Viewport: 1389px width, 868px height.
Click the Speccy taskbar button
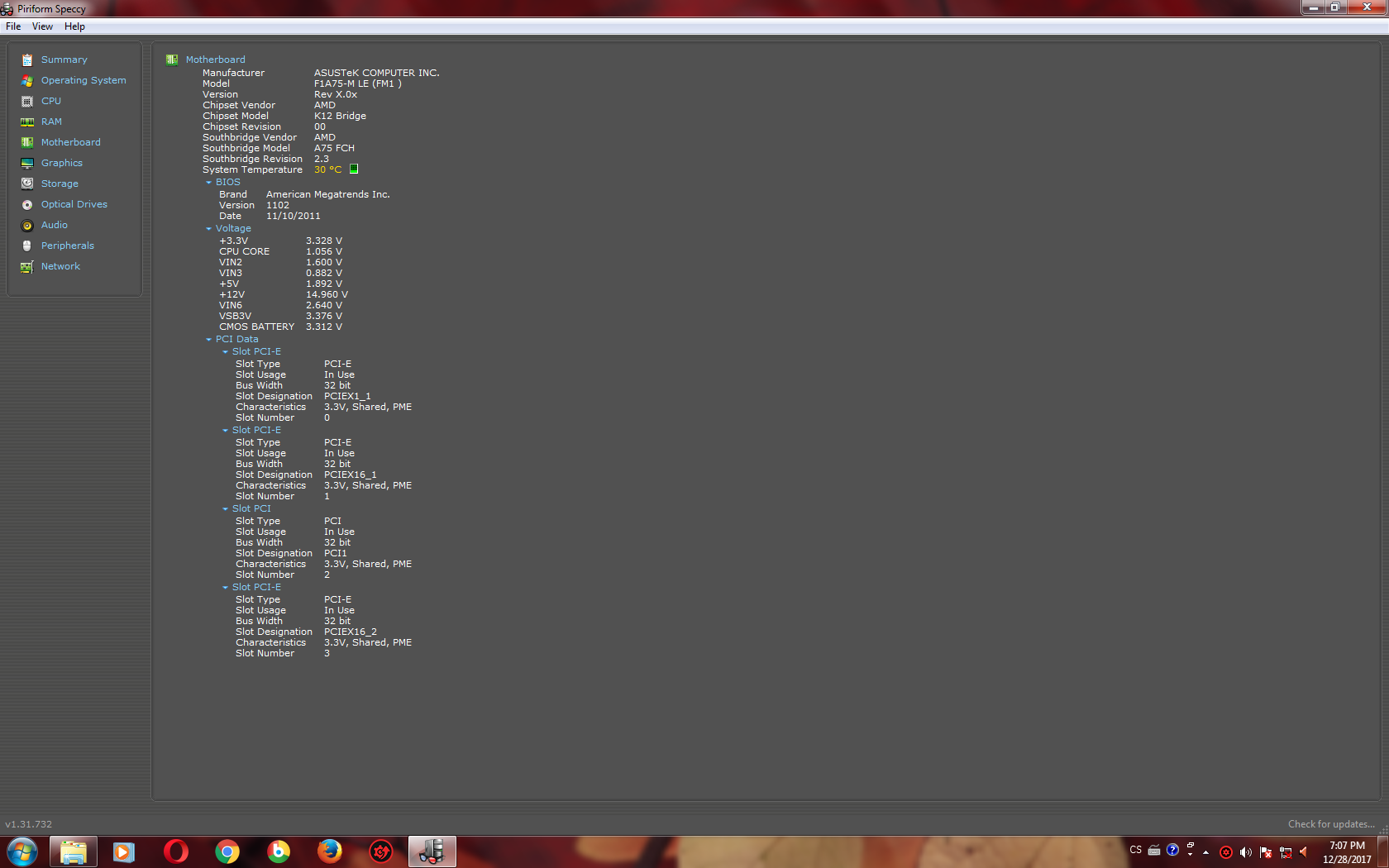tap(432, 851)
